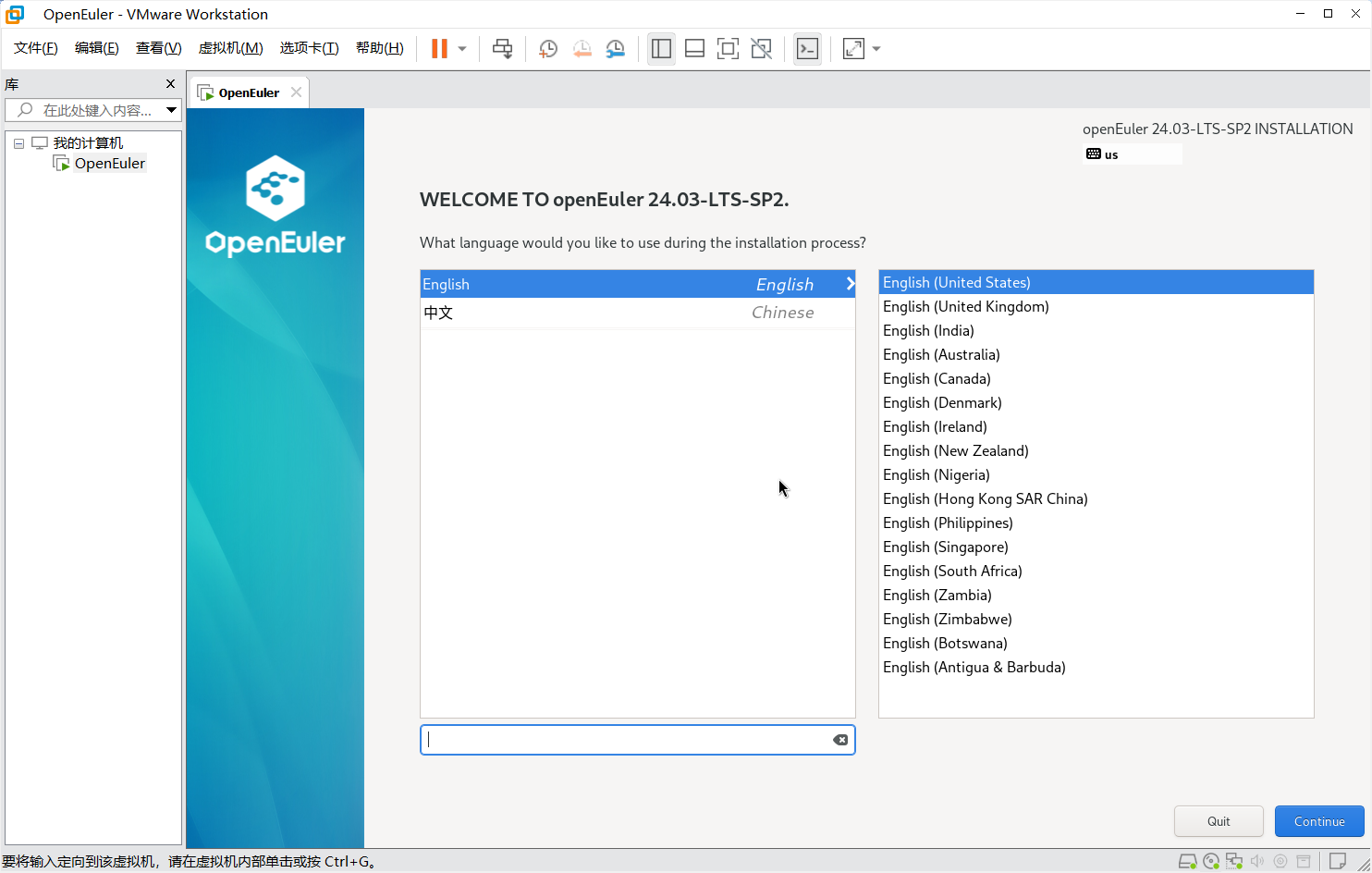This screenshot has width=1372, height=873.
Task: Toggle the thumbnail bar view icon
Action: point(694,49)
